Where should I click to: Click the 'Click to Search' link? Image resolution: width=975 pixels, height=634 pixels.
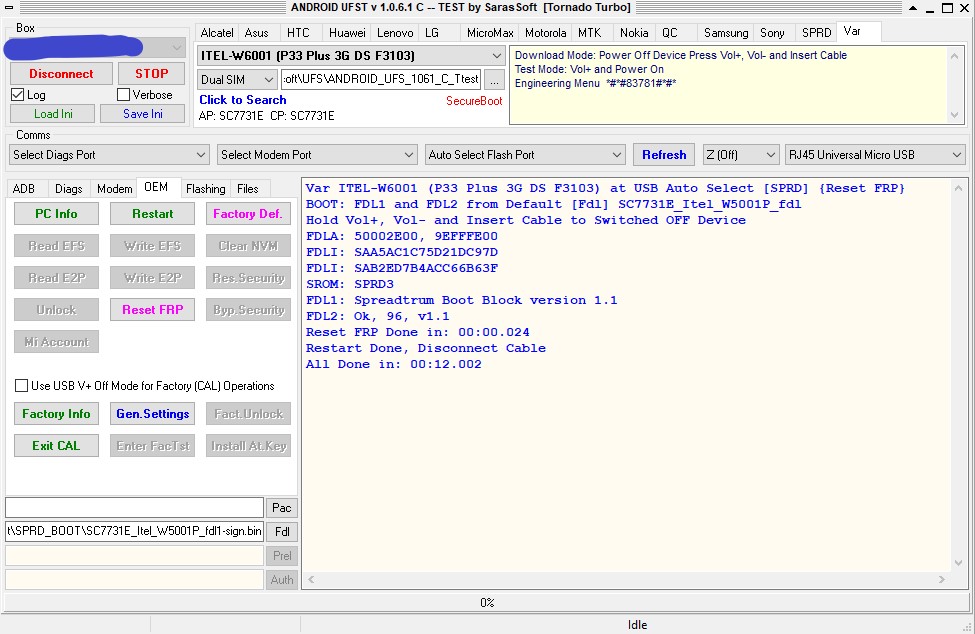coord(243,100)
